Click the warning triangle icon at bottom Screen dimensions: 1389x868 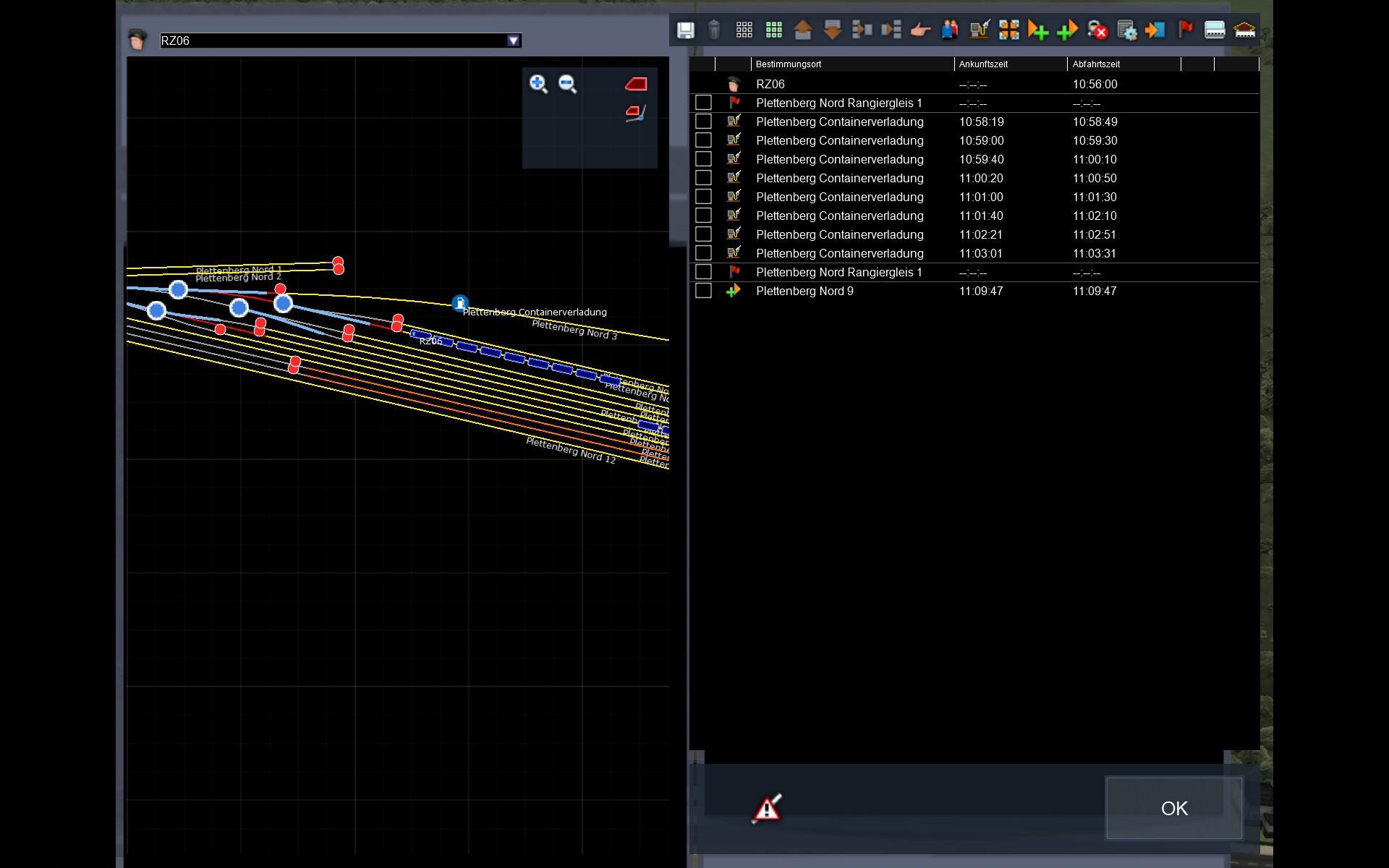767,808
